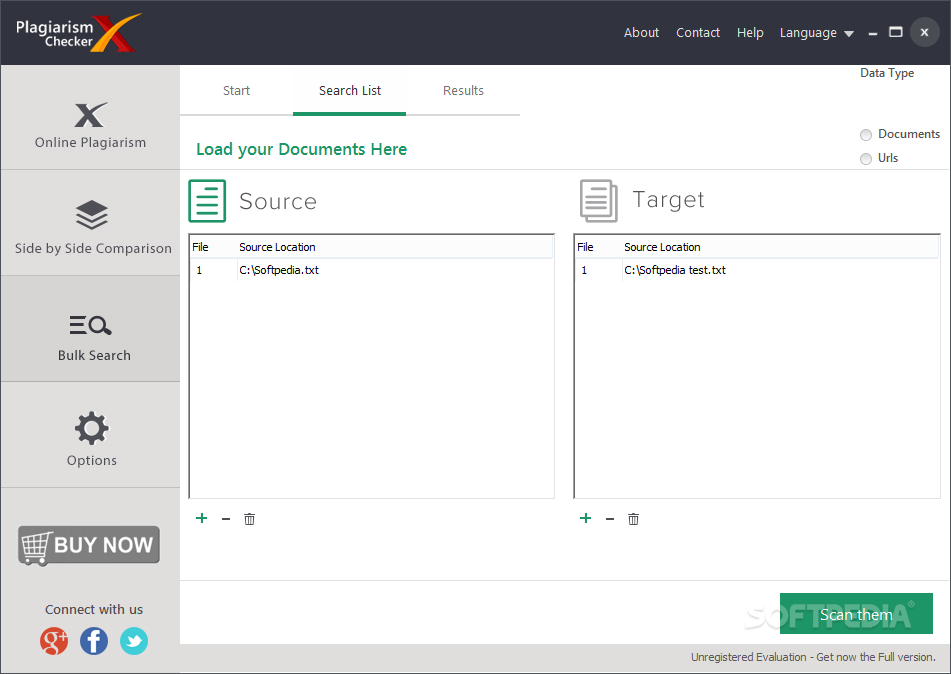This screenshot has height=674, width=951.
Task: Select Bulk Search sidebar item
Action: point(90,329)
